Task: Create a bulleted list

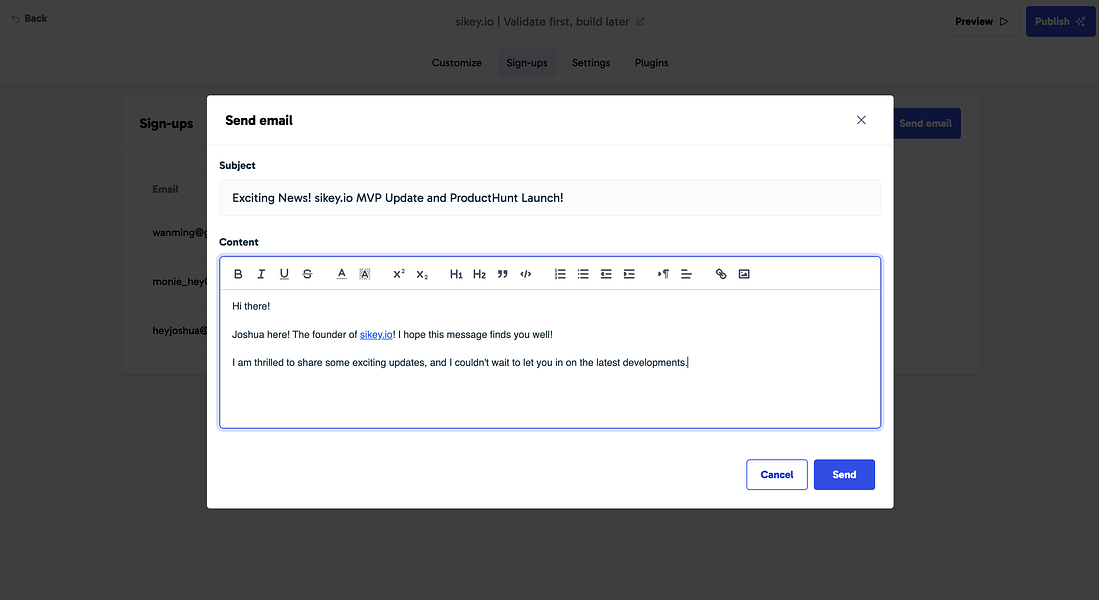Action: [583, 274]
